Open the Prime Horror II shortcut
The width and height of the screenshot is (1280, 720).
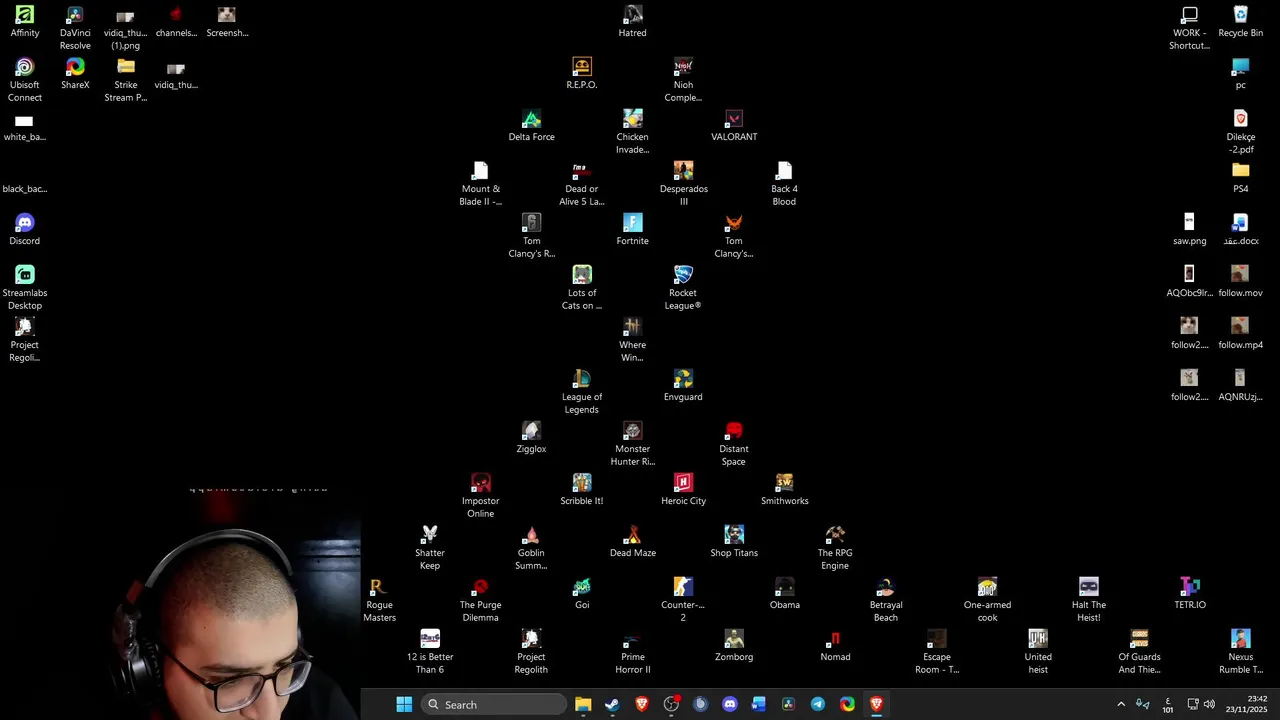632,652
